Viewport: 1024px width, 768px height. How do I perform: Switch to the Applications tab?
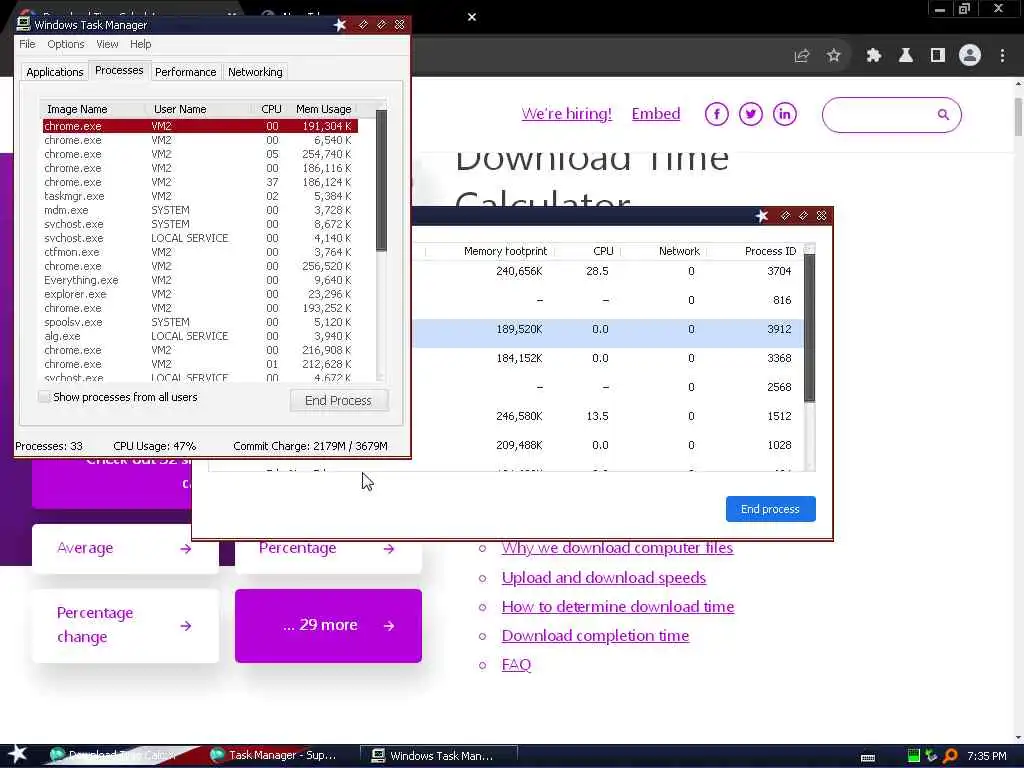pyautogui.click(x=55, y=72)
